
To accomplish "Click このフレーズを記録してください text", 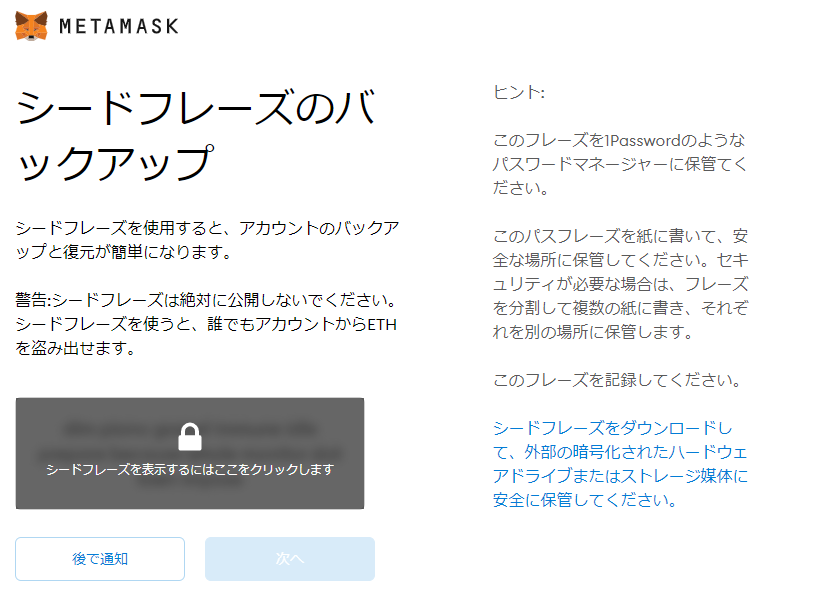I will pos(617,380).
